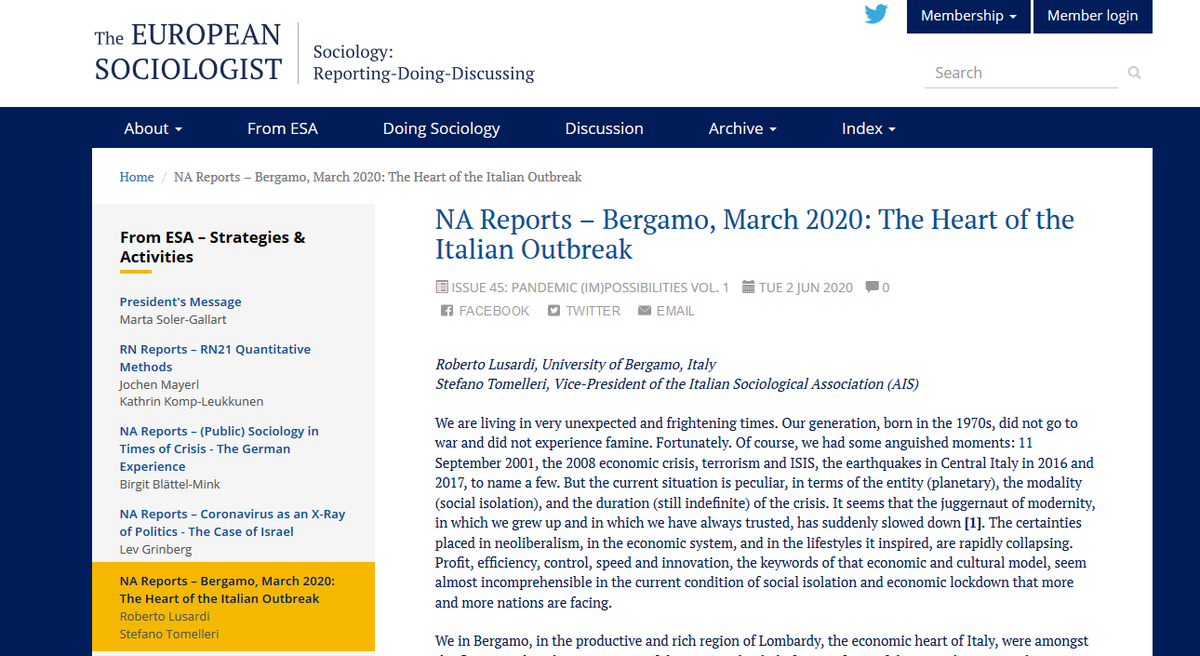Image resolution: width=1200 pixels, height=656 pixels.
Task: Click the Facebook share icon
Action: coord(447,311)
